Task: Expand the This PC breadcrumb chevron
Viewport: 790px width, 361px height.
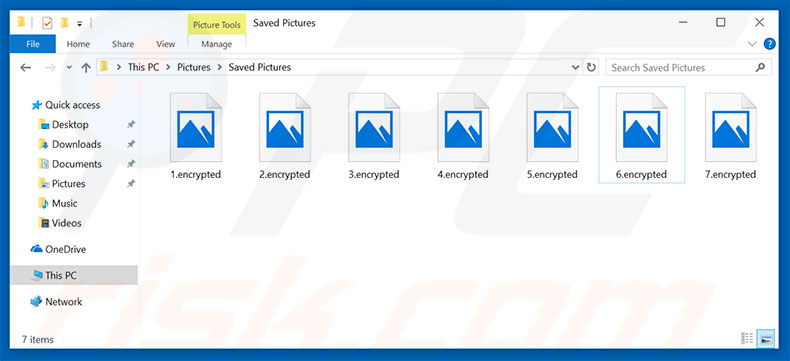Action: [168, 67]
